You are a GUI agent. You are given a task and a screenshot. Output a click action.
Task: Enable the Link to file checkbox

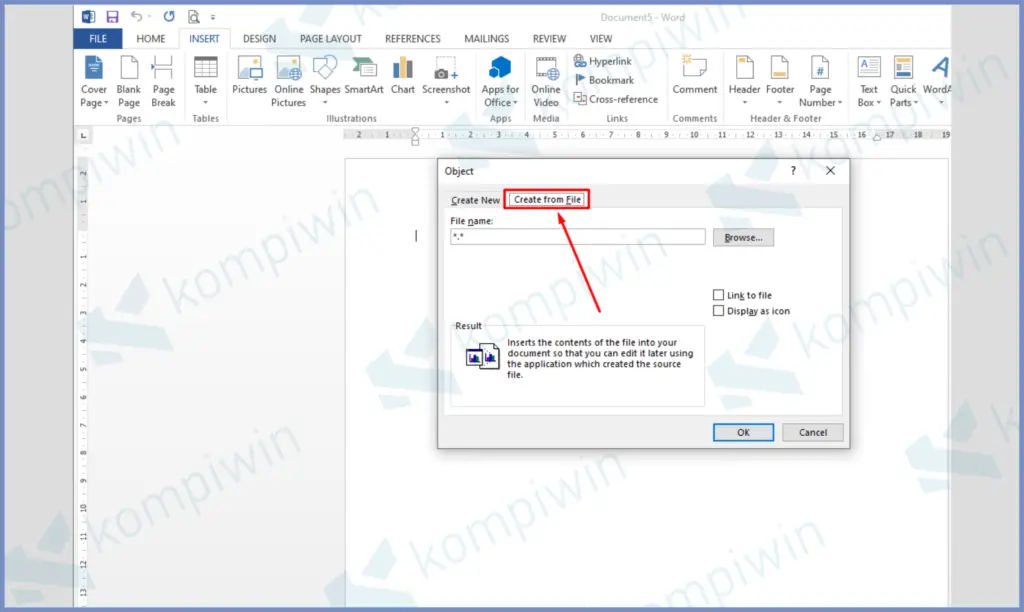tap(717, 295)
